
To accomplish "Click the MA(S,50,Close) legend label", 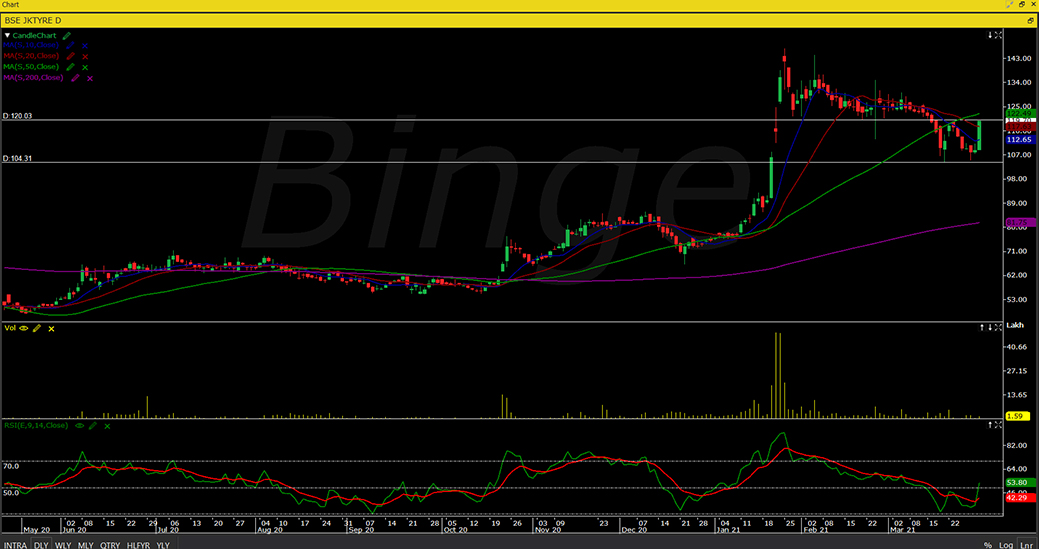I will tap(31, 67).
